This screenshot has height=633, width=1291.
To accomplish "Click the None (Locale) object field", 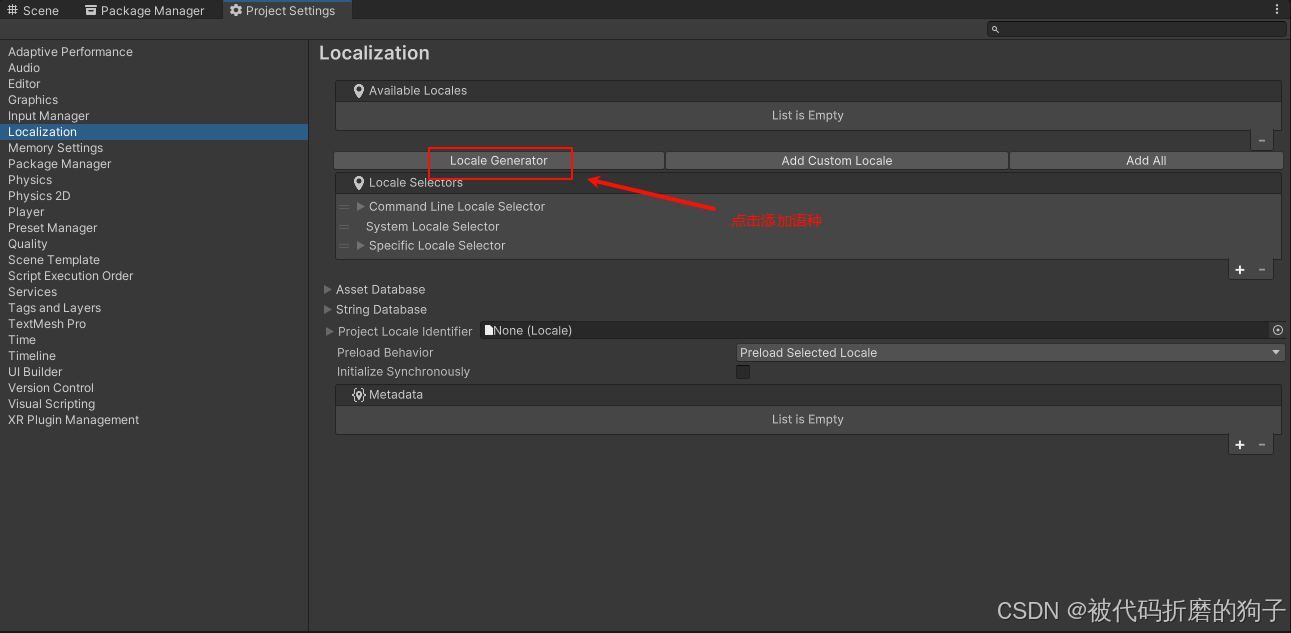I will point(875,330).
